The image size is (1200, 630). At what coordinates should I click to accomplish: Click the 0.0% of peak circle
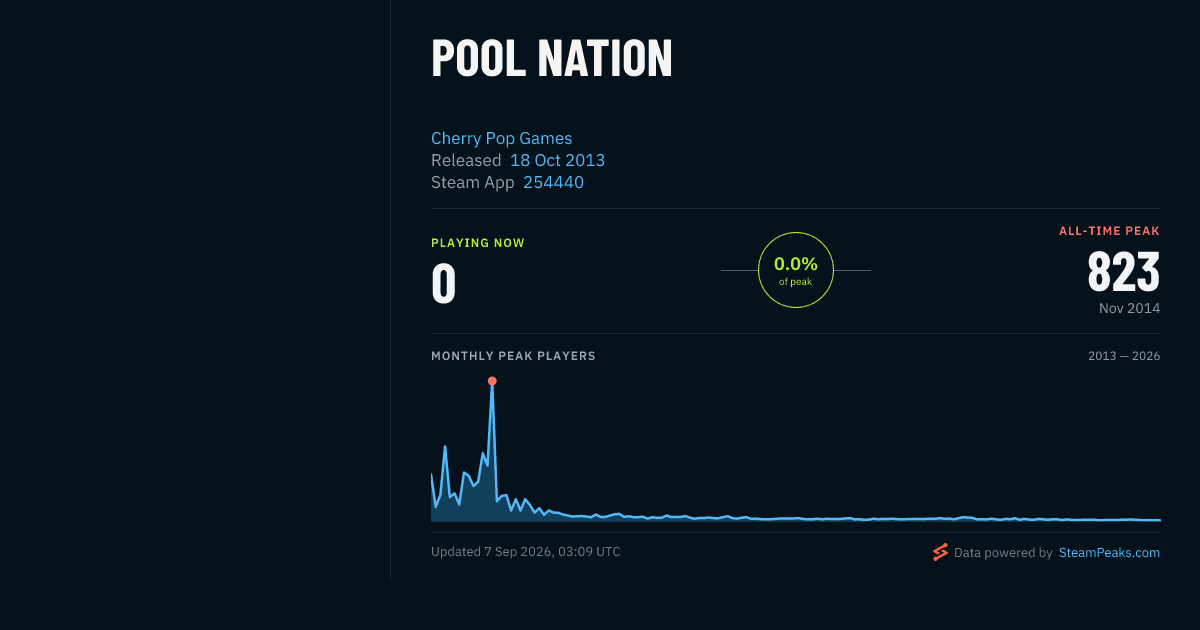(x=796, y=270)
